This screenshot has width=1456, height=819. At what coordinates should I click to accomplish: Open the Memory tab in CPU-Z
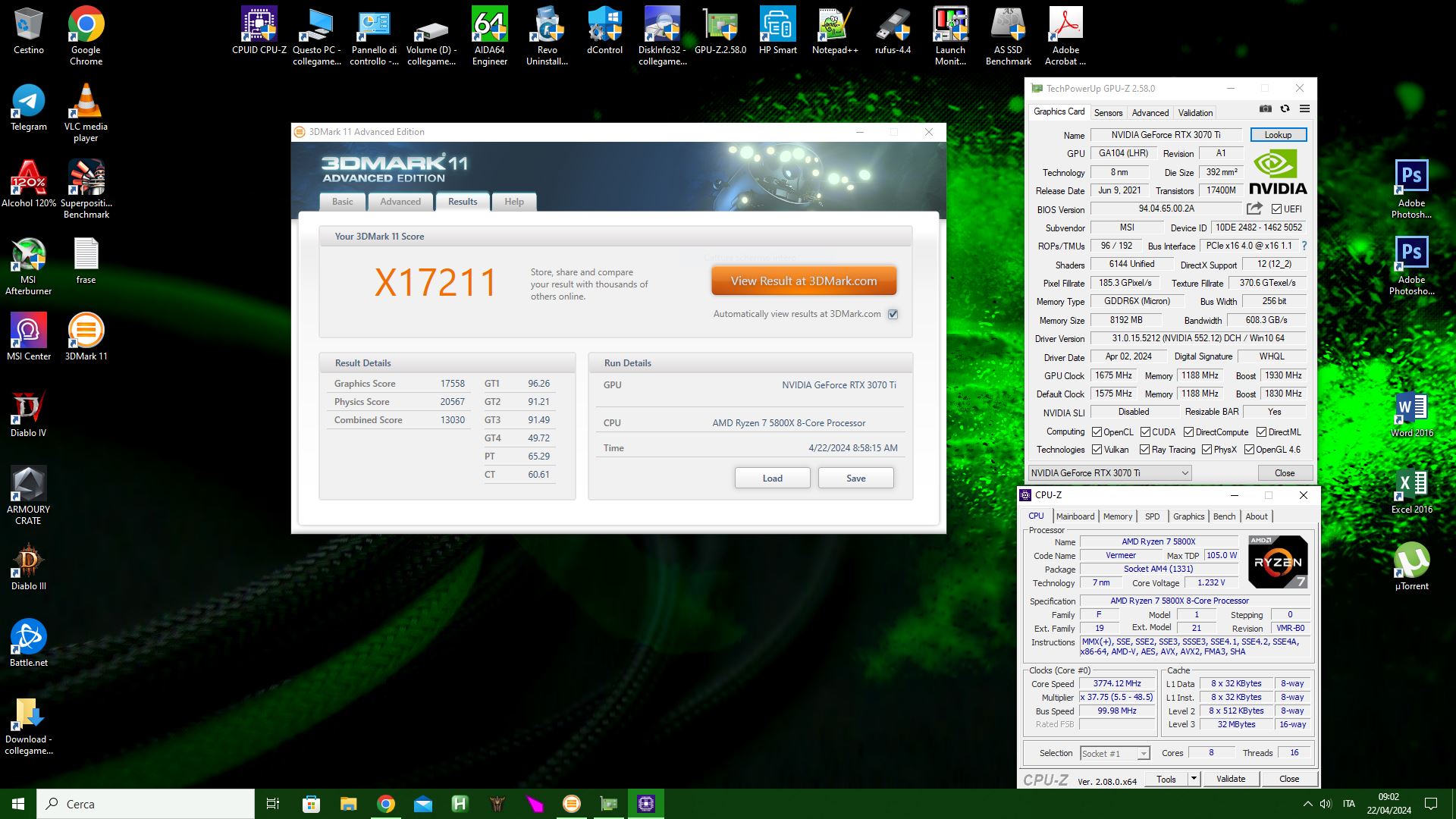1118,516
